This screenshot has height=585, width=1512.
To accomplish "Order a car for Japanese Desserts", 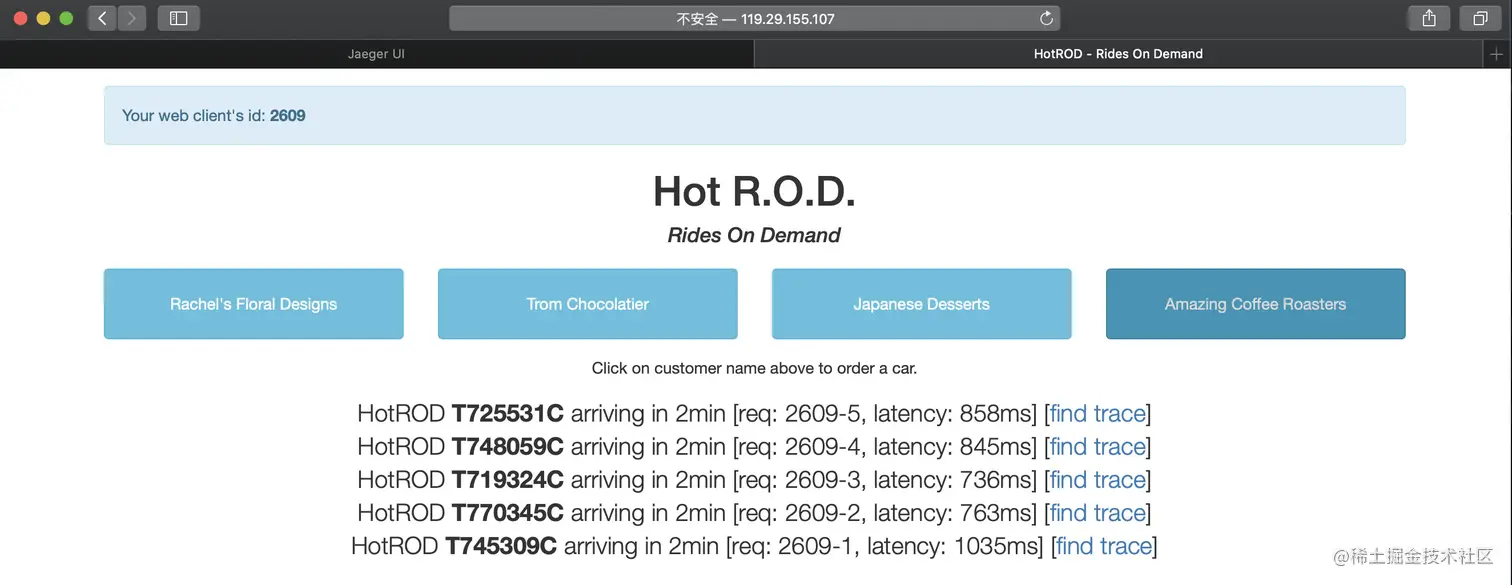I will click(x=921, y=304).
